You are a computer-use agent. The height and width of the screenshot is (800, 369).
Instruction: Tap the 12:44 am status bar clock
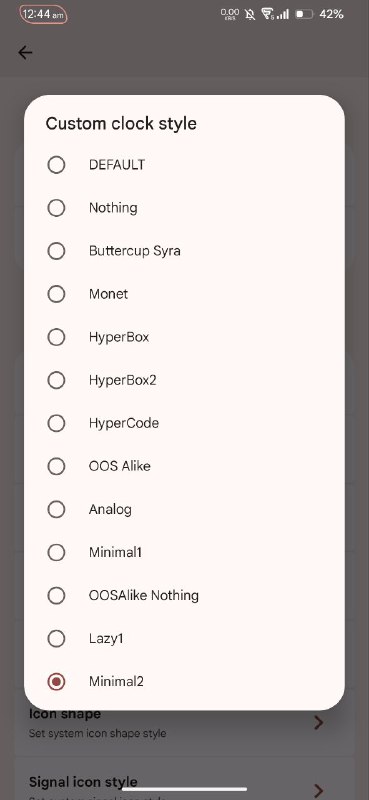click(x=43, y=15)
